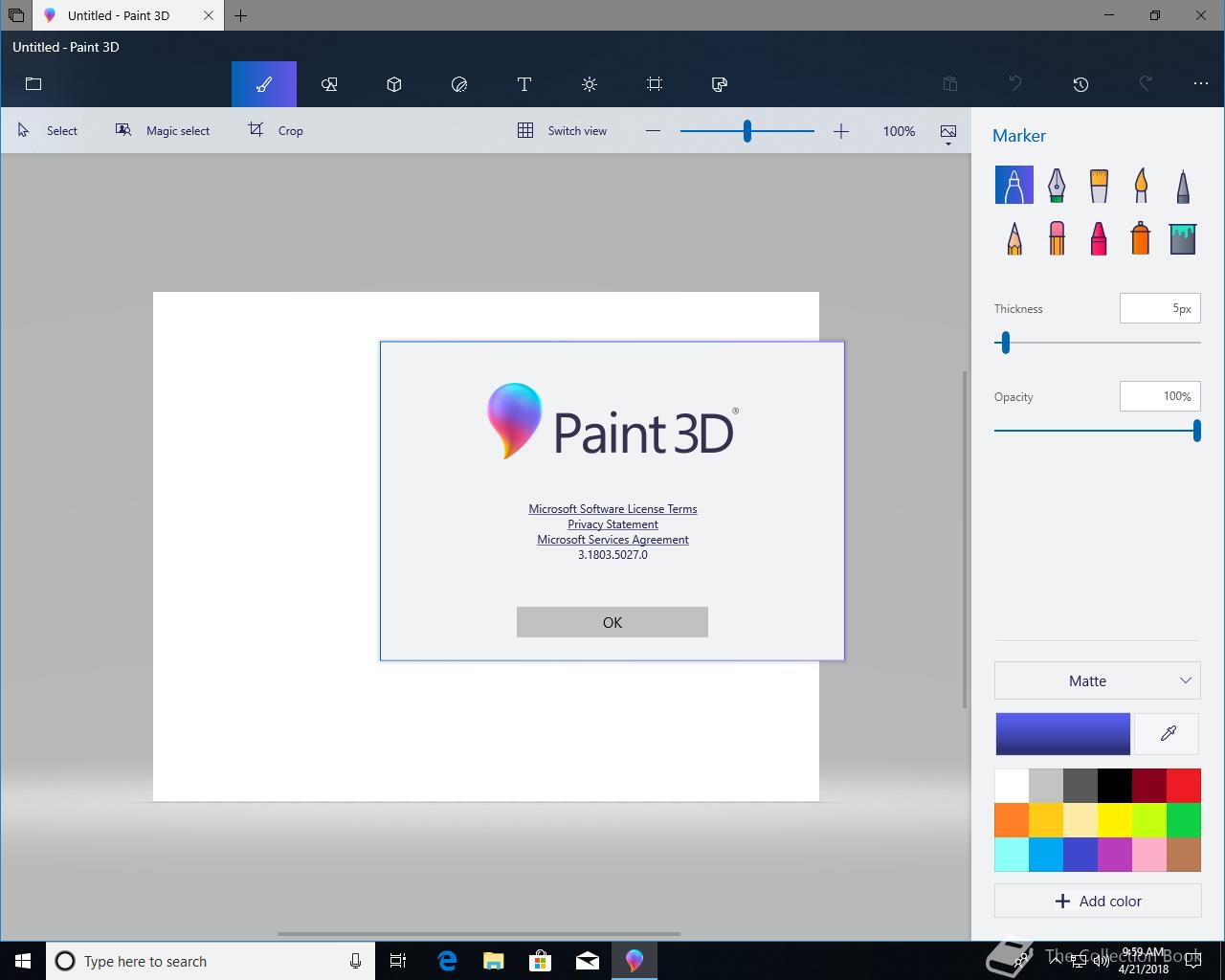Viewport: 1225px width, 980px height.
Task: Open the Stickers tool
Action: [x=459, y=84]
